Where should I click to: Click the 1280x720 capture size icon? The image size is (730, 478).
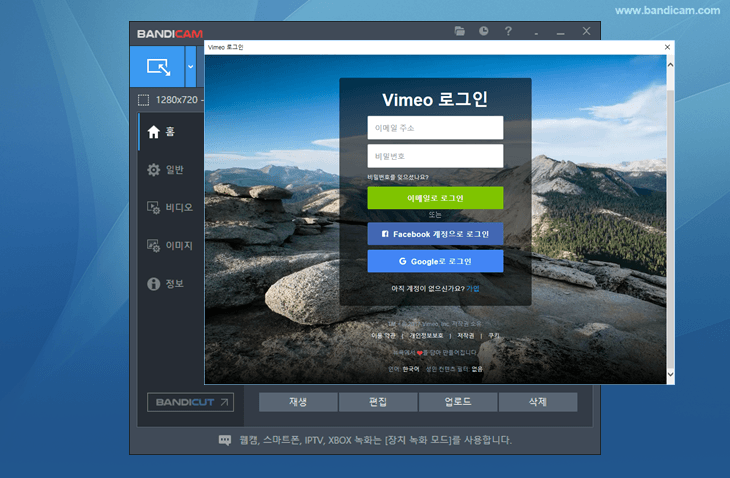[143, 100]
